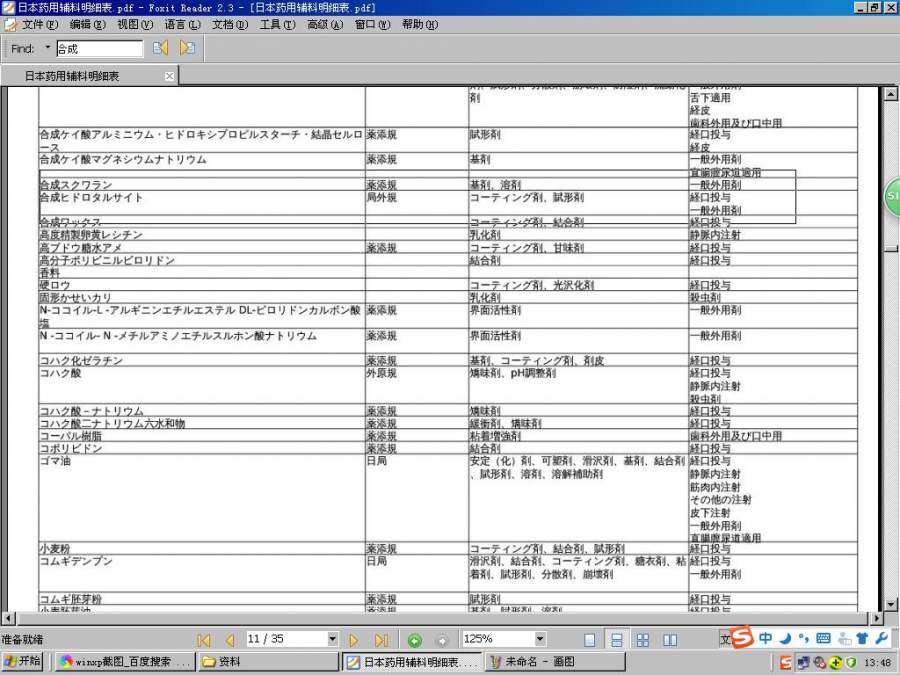This screenshot has width=900, height=675.
Task: Close the 日本药用辅料明细表 document tab
Action: coord(169,76)
